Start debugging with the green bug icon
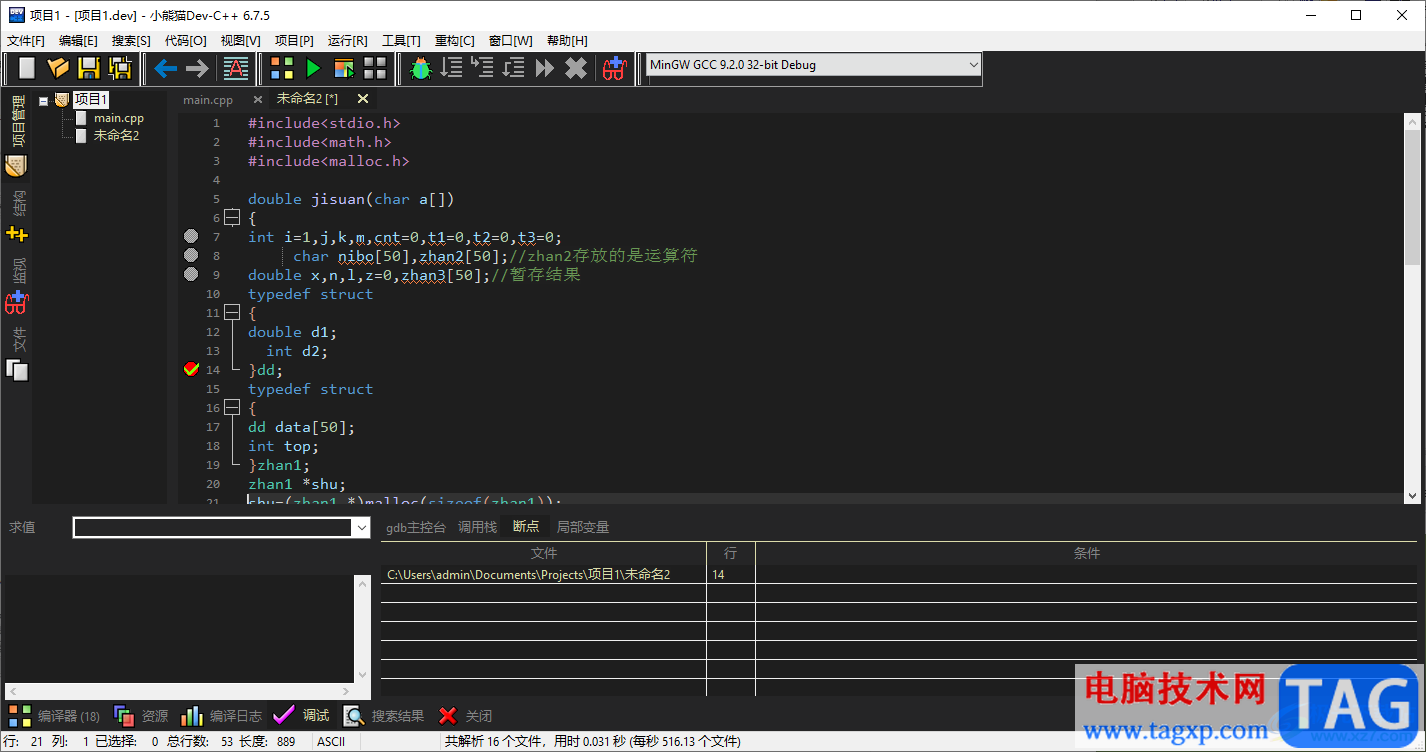This screenshot has height=752, width=1426. pos(421,68)
